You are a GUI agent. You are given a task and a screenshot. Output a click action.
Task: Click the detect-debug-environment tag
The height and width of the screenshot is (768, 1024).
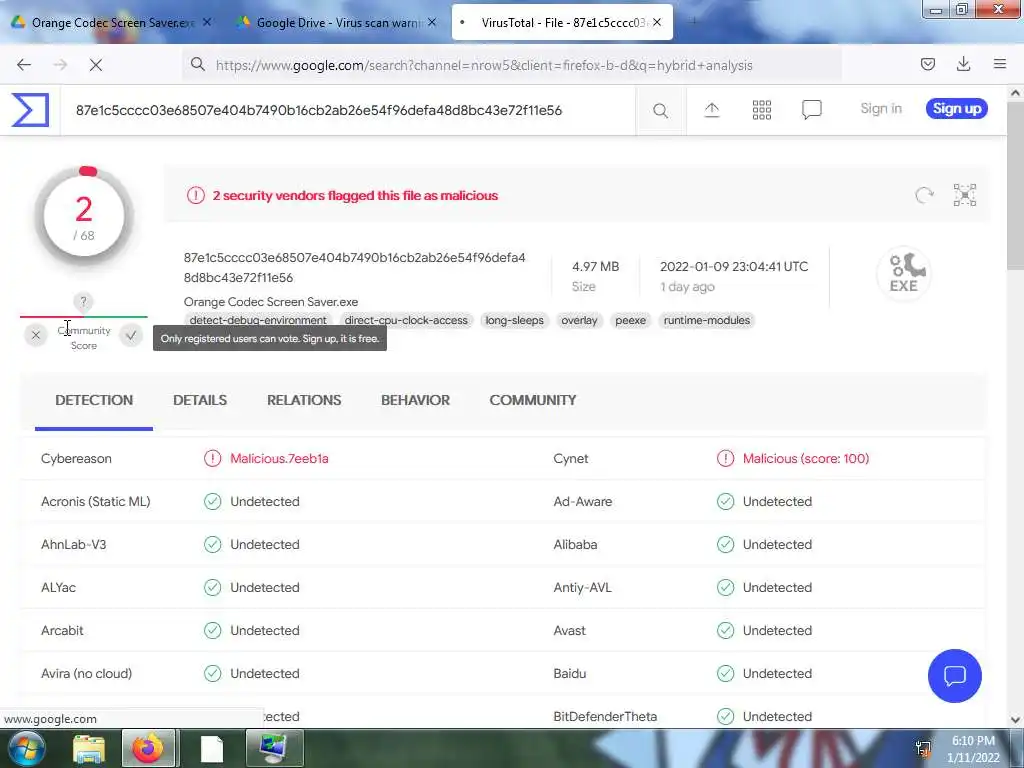click(258, 320)
